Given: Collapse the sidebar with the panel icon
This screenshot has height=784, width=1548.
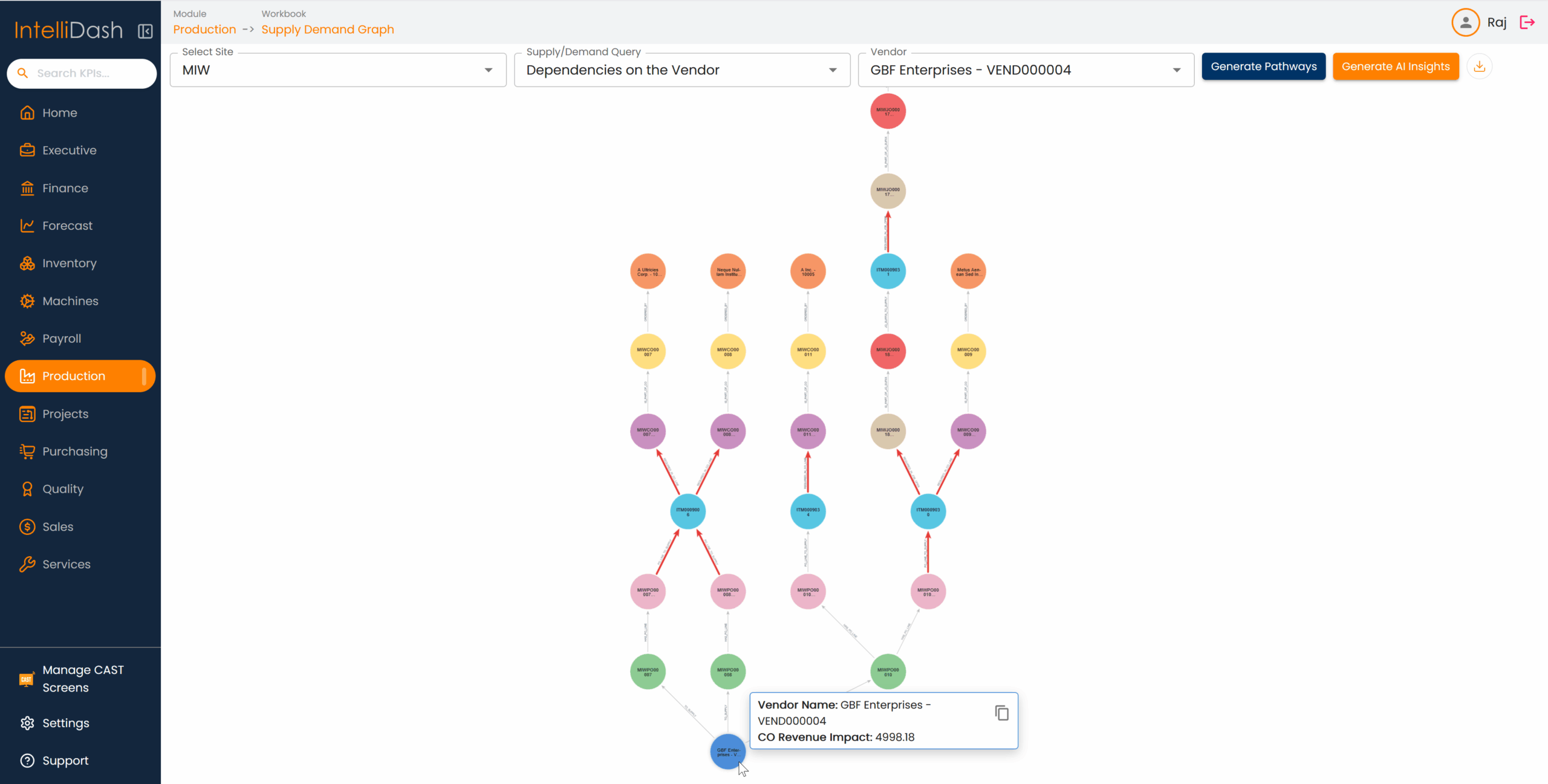Looking at the screenshot, I should coord(145,31).
